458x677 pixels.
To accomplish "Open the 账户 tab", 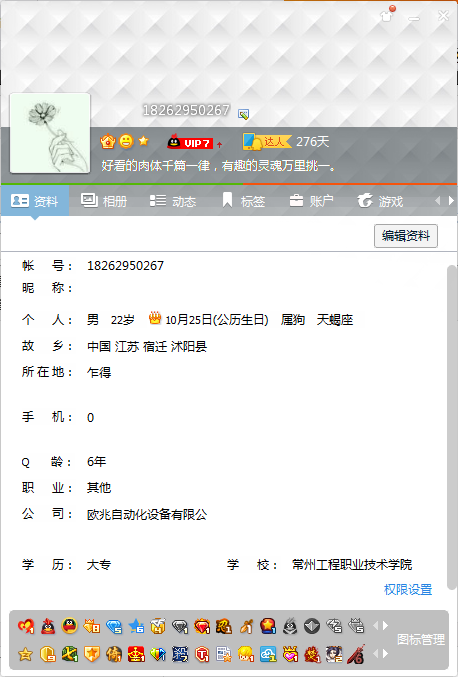I will [311, 201].
